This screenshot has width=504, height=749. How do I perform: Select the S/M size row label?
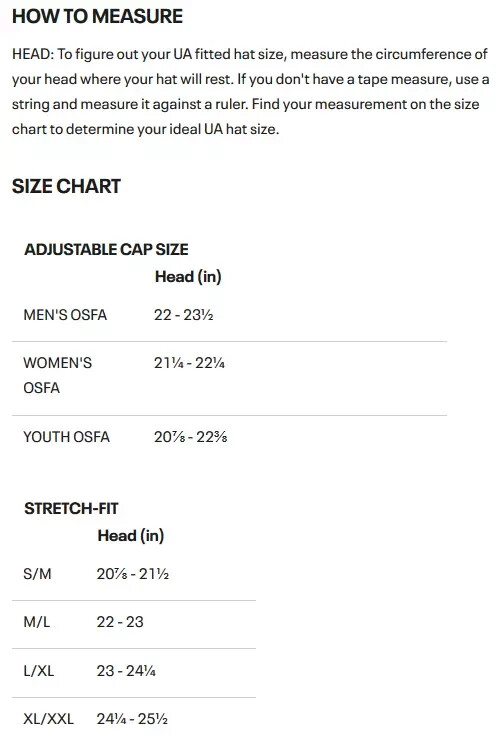tap(37, 574)
